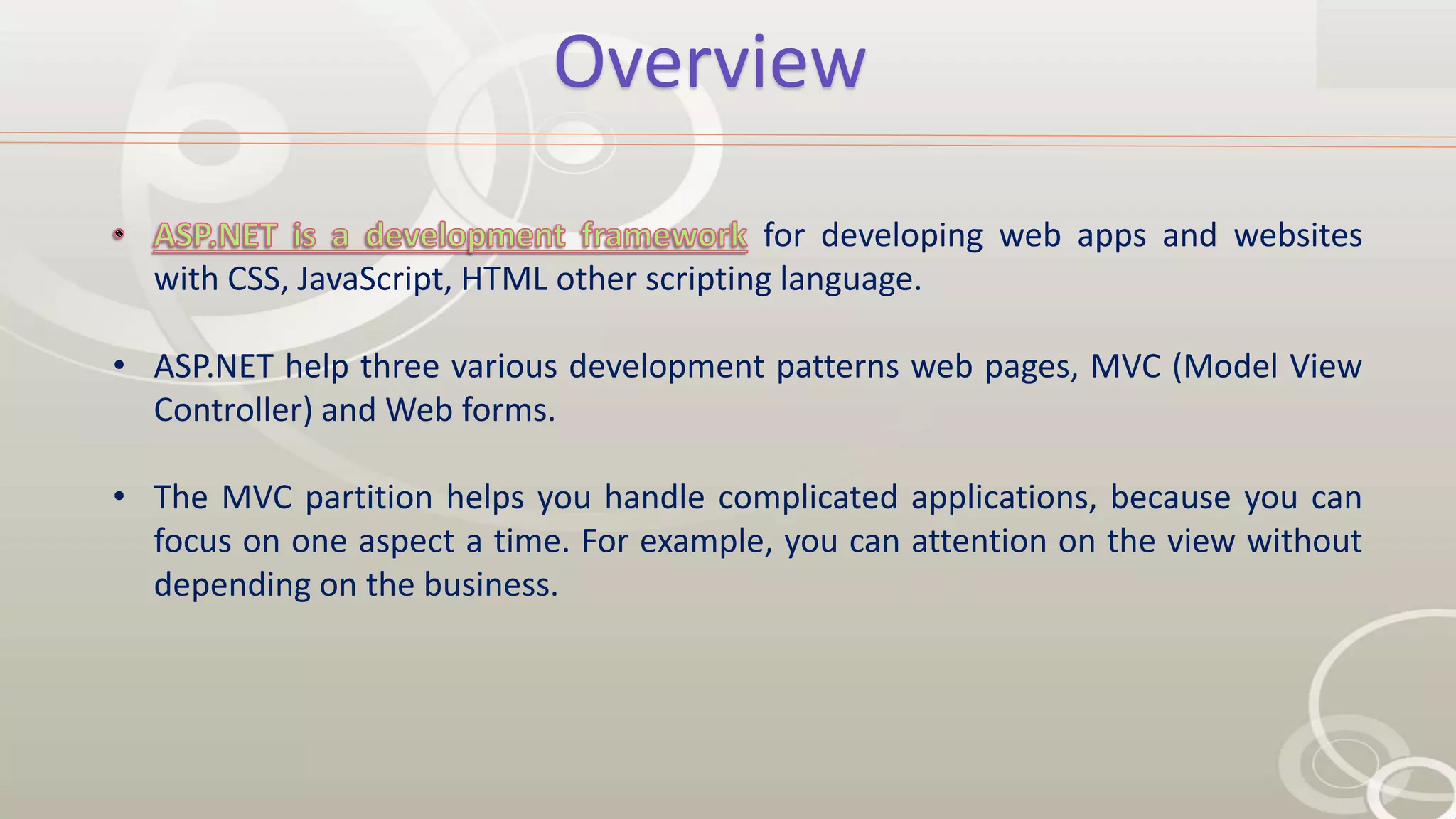Click 'depending on the business' text line
The width and height of the screenshot is (1456, 819).
(x=355, y=584)
